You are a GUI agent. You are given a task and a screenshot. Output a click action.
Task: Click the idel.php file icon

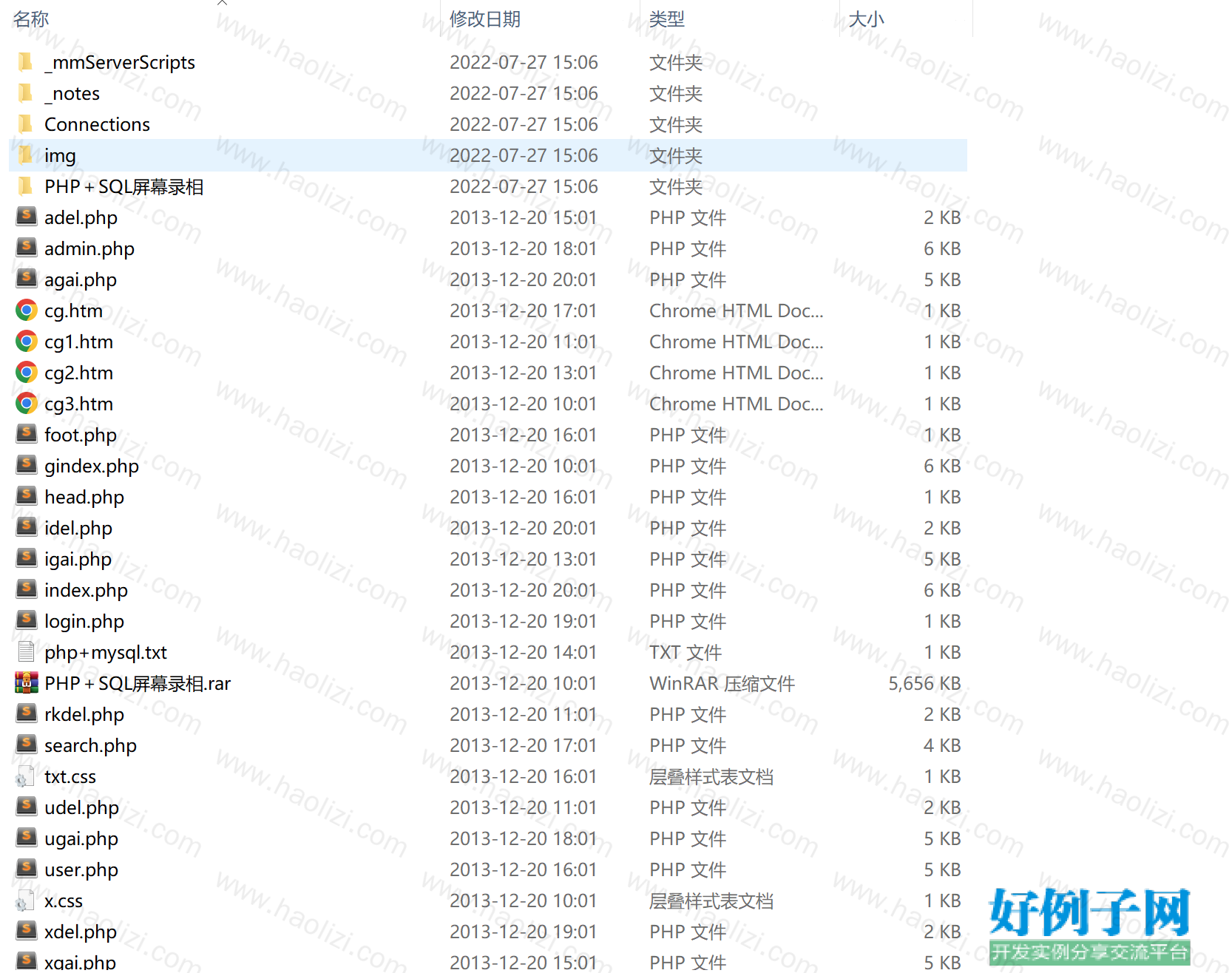coord(27,526)
